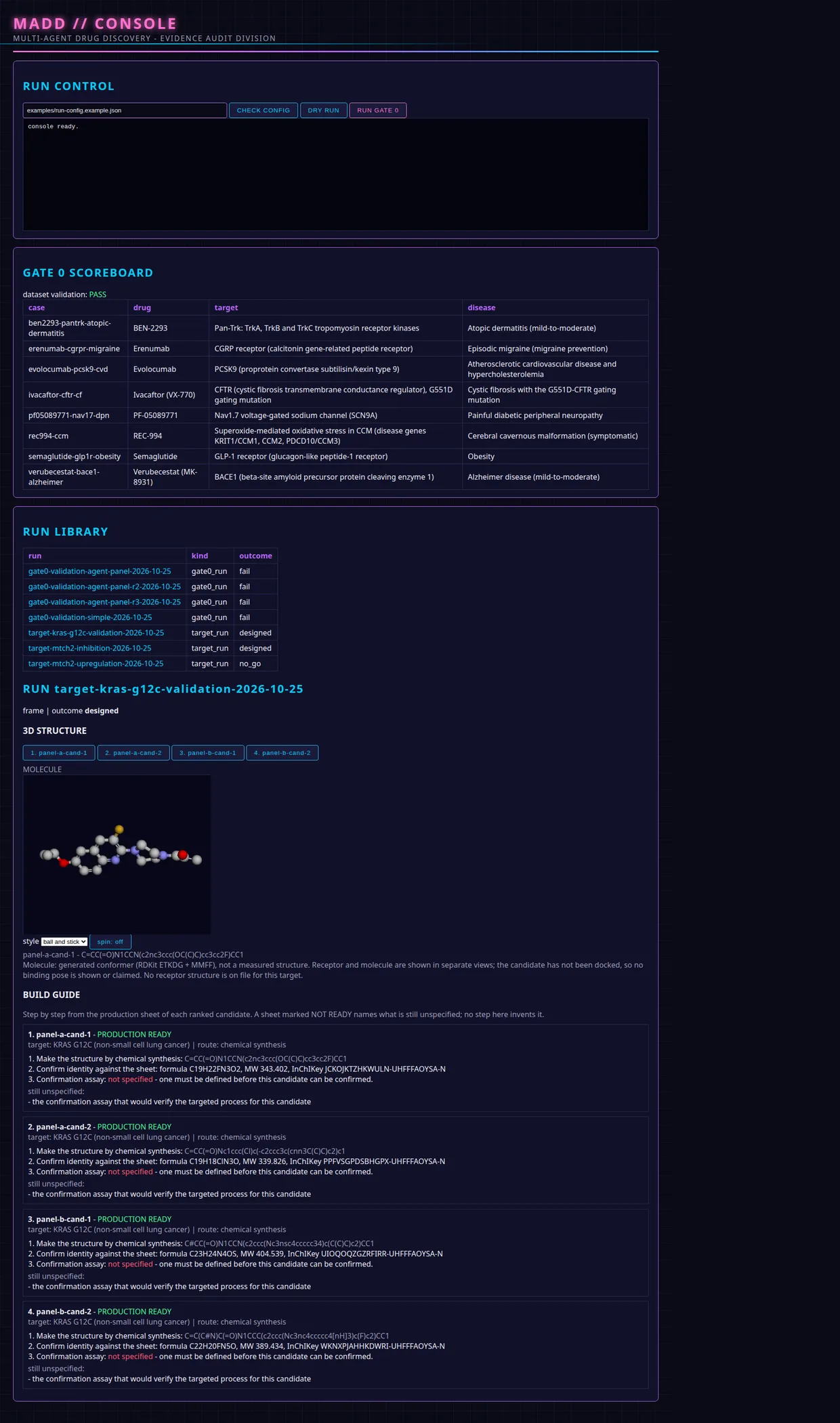The height and width of the screenshot is (1423, 840).
Task: Click the RUN LIBRARY heading
Action: (66, 532)
